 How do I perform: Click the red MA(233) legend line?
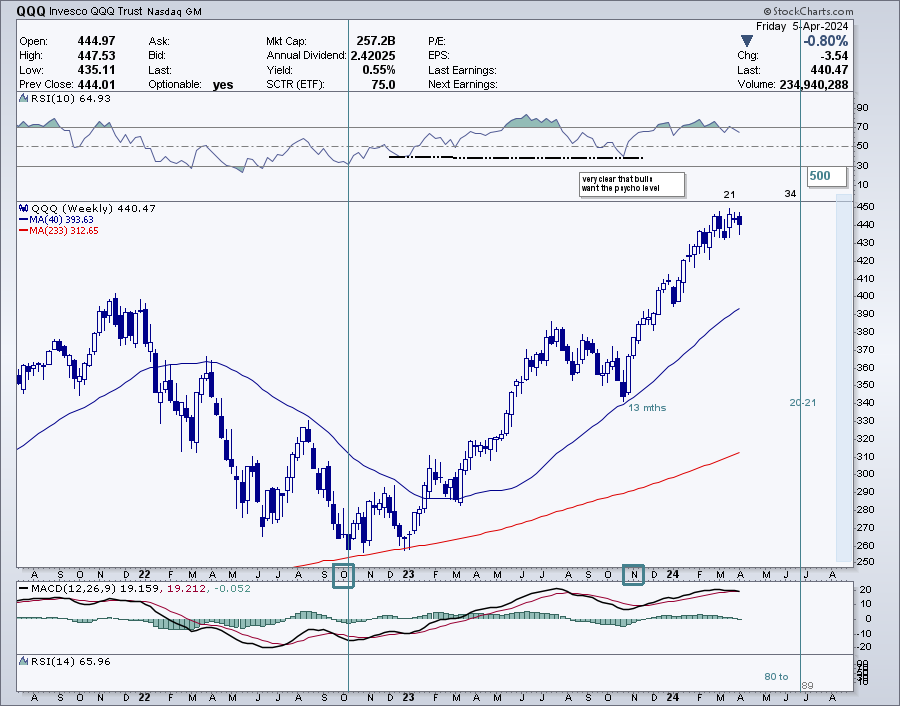tap(24, 231)
